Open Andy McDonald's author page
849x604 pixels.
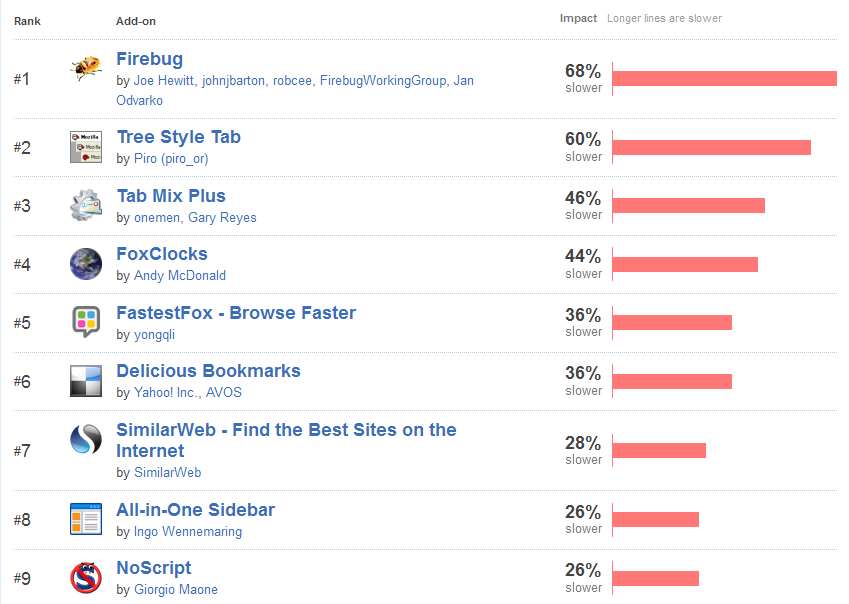coord(180,275)
